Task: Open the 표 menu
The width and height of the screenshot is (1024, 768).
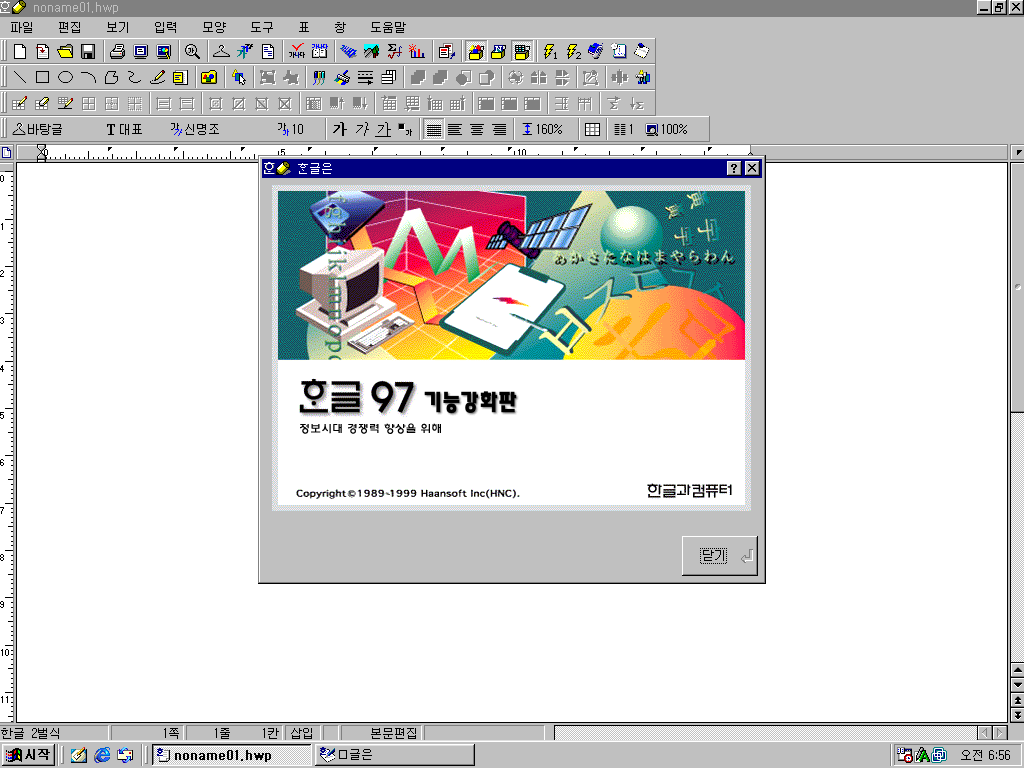Action: click(304, 27)
